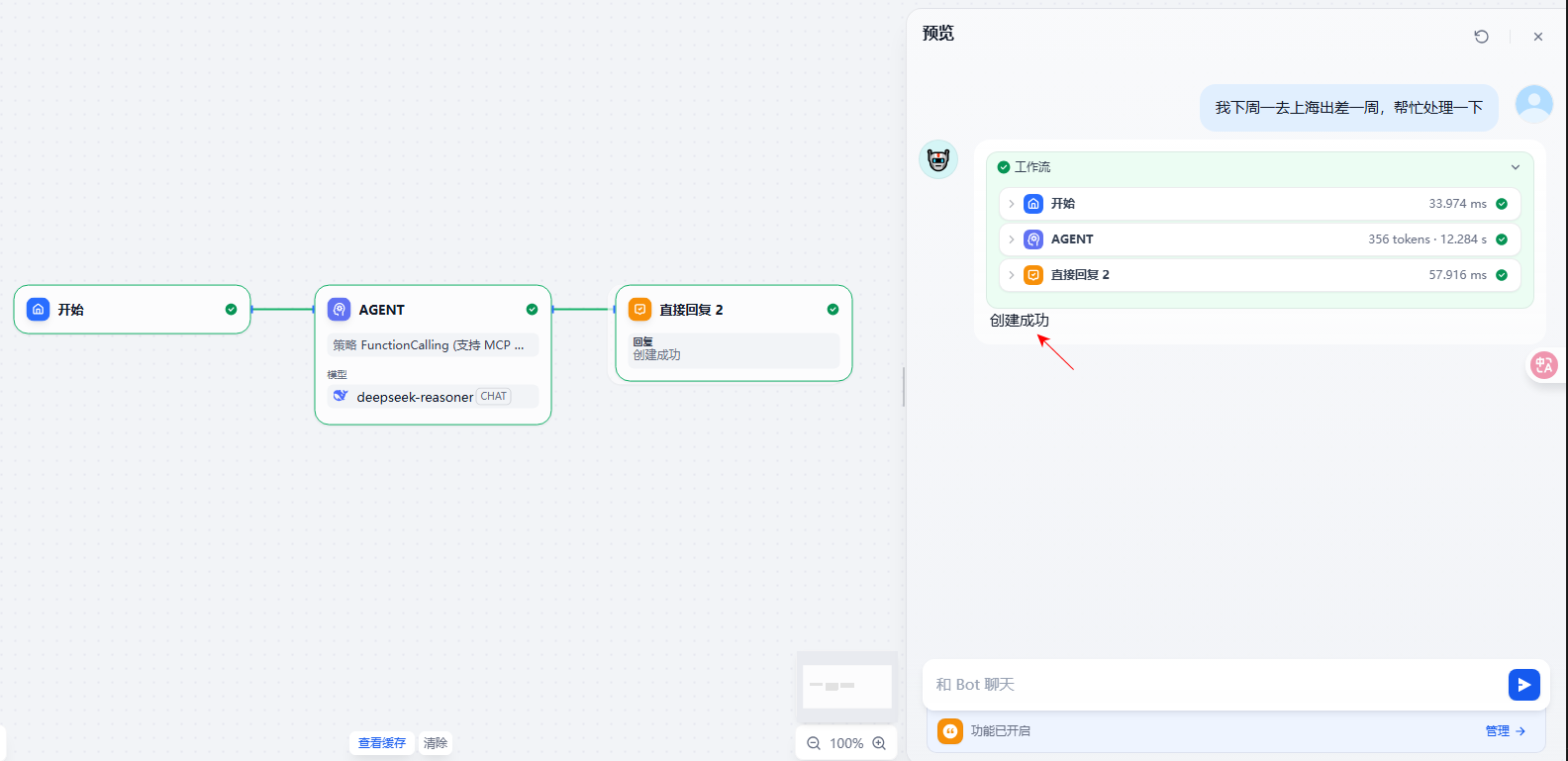
Task: Select the AGENT node on canvas
Action: pos(433,310)
